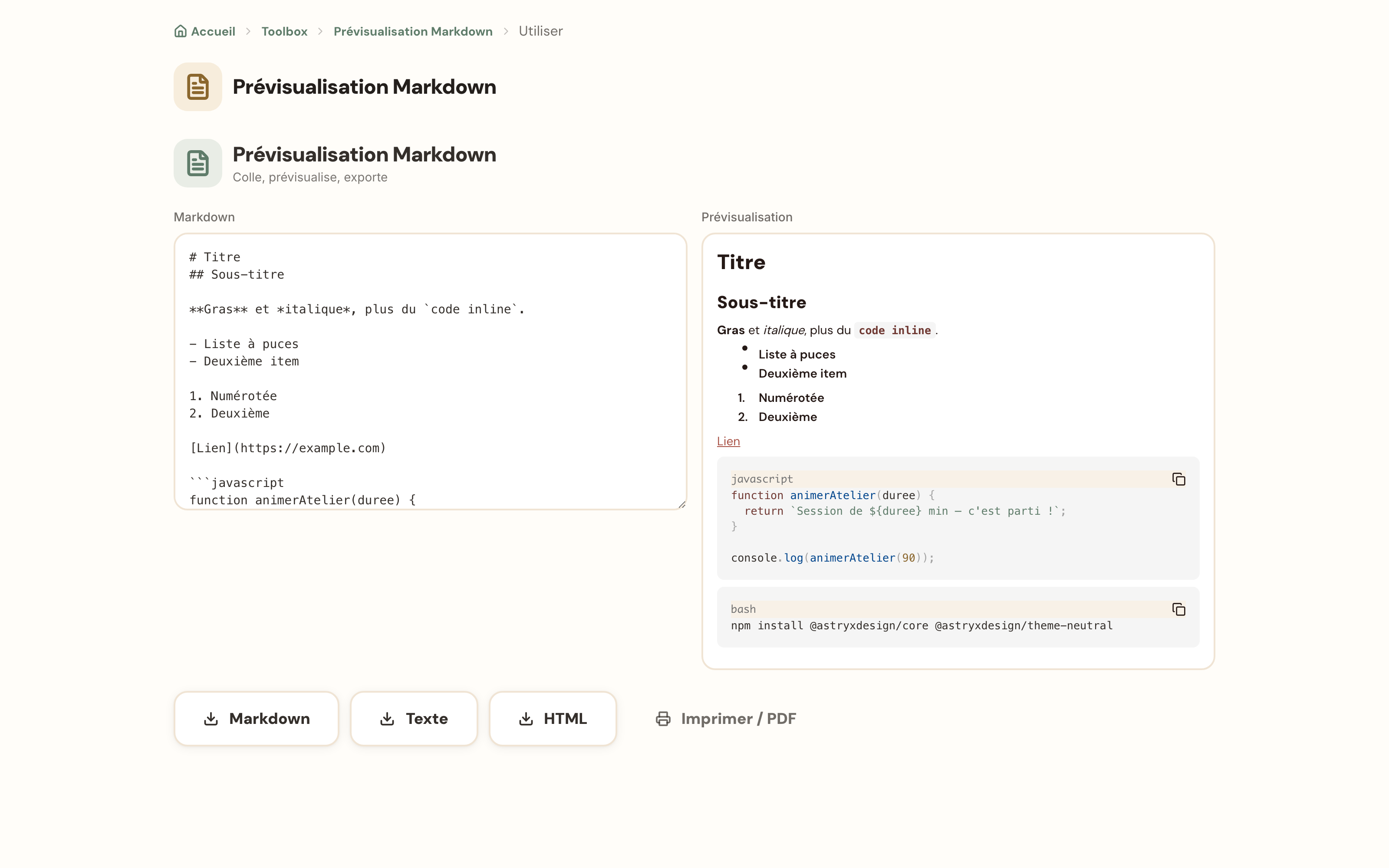
Task: Click the textarea resize handle corner
Action: pos(681,505)
